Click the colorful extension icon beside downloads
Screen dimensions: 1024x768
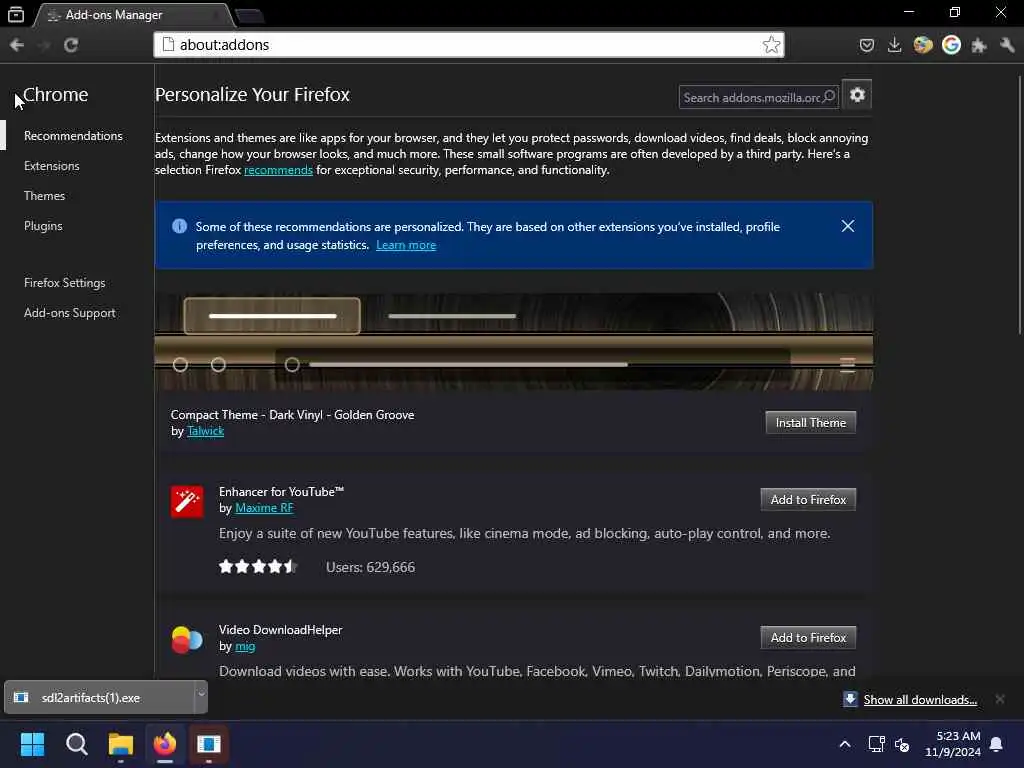pyautogui.click(x=923, y=45)
